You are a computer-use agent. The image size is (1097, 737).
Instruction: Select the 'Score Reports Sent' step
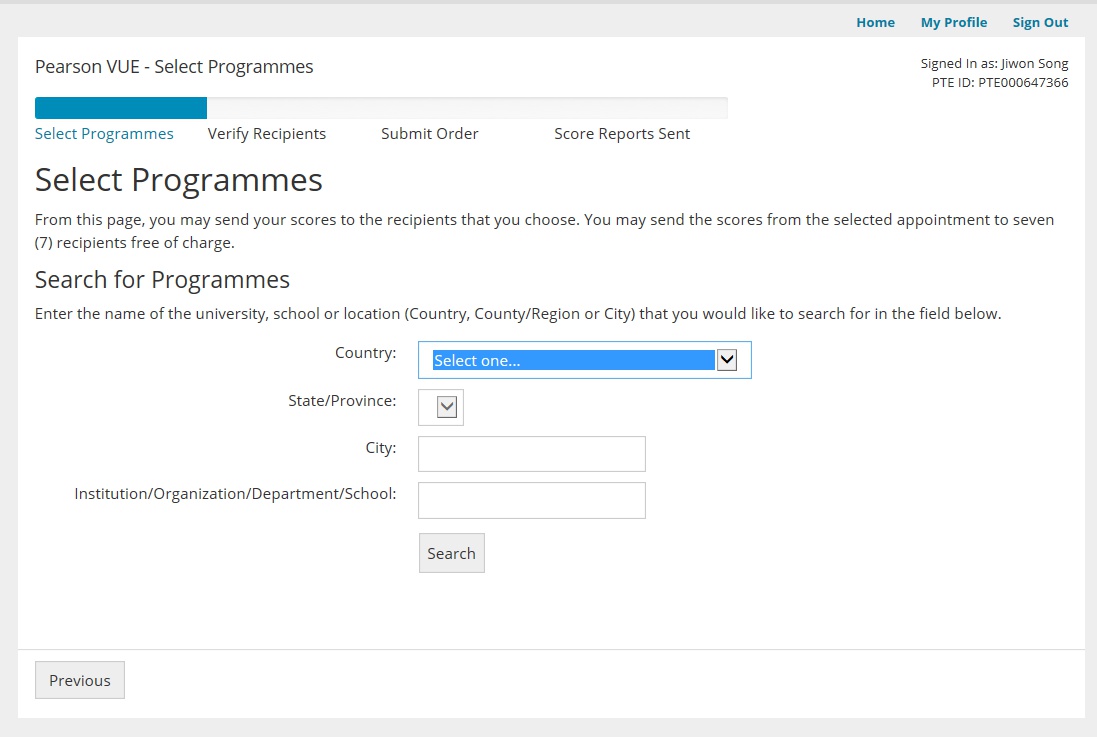[x=622, y=134]
